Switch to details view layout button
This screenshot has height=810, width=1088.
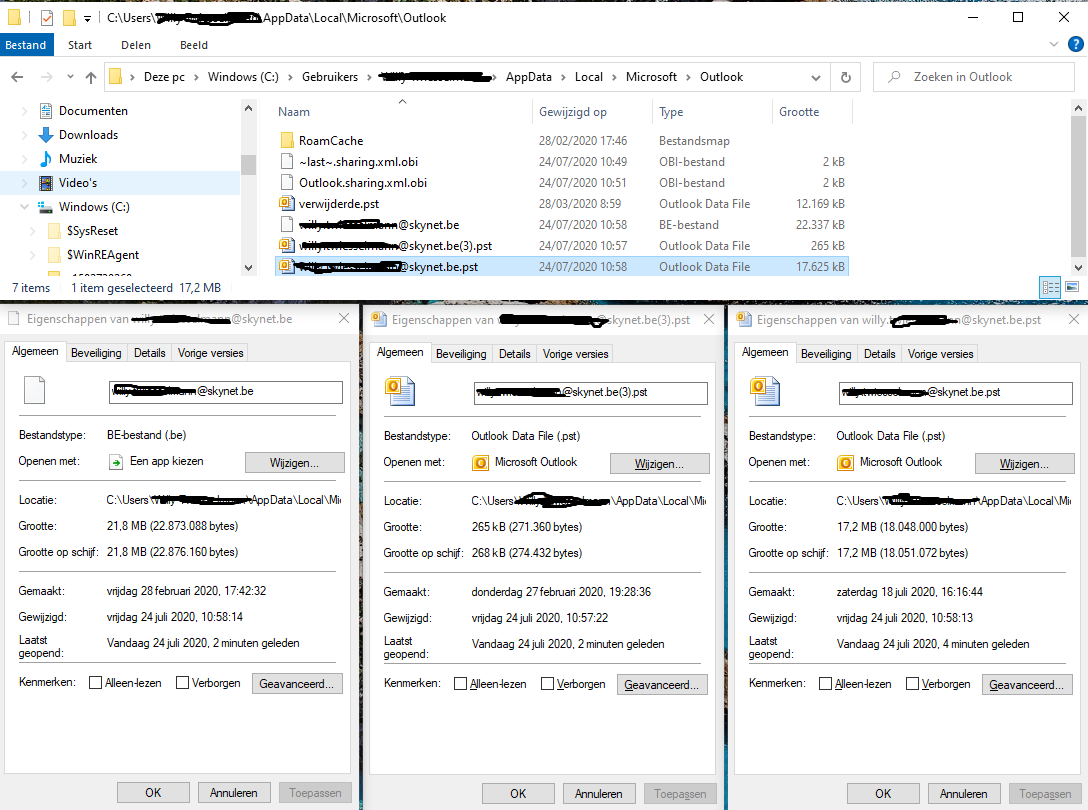[1050, 287]
